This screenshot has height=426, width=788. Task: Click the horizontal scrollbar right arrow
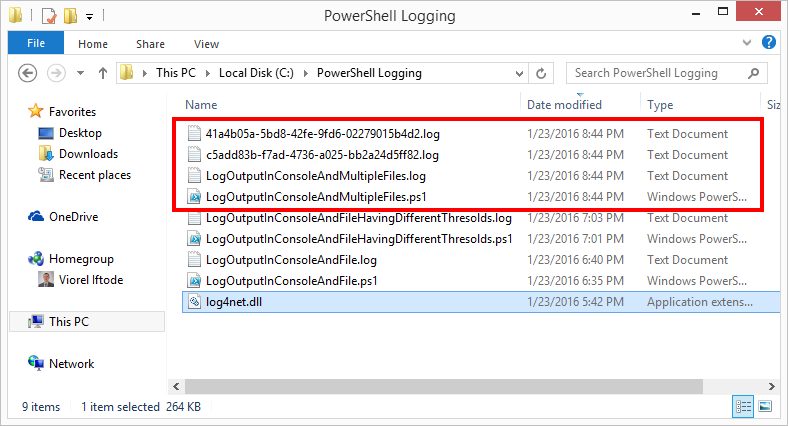tap(772, 386)
